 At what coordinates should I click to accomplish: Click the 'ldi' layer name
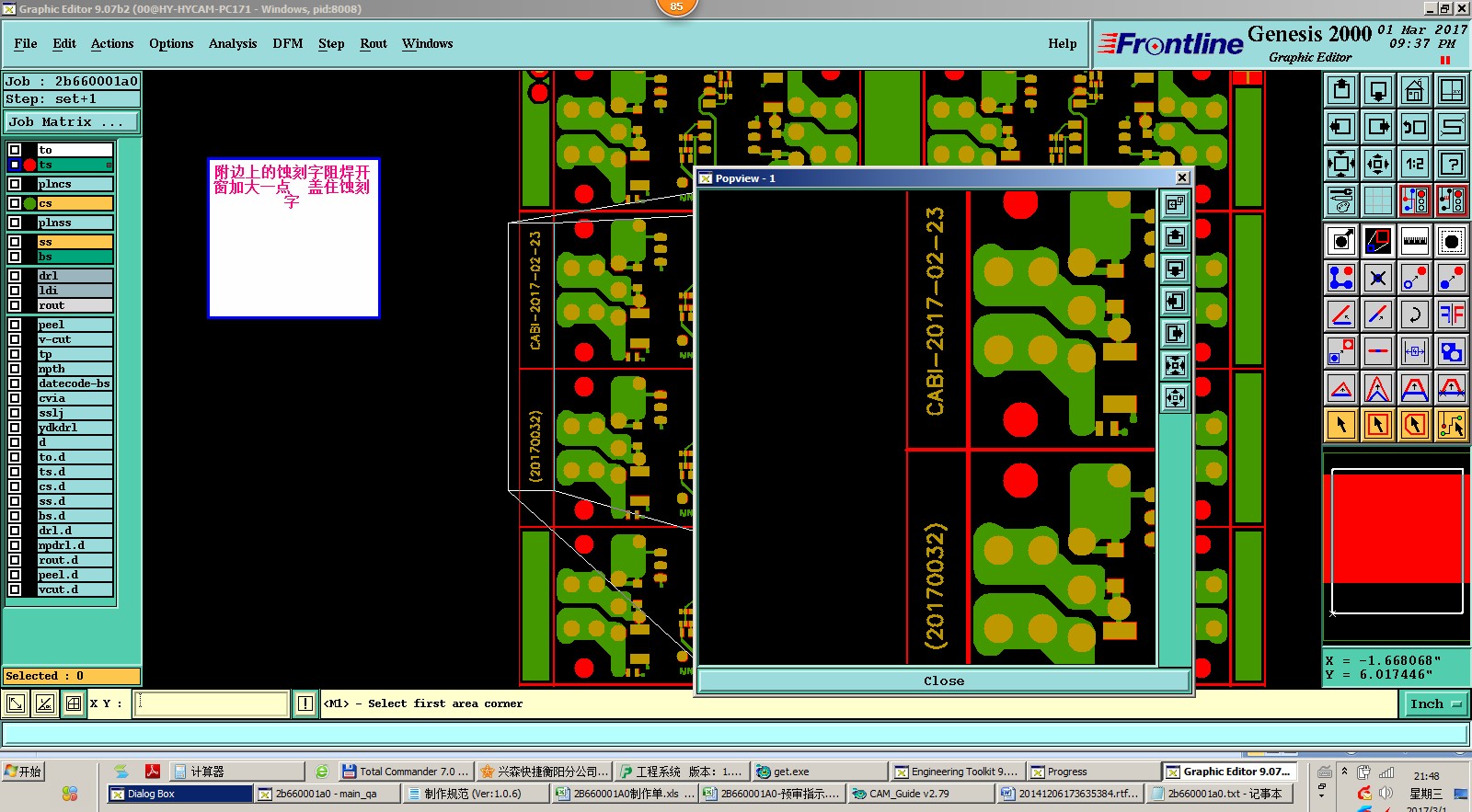click(75, 291)
